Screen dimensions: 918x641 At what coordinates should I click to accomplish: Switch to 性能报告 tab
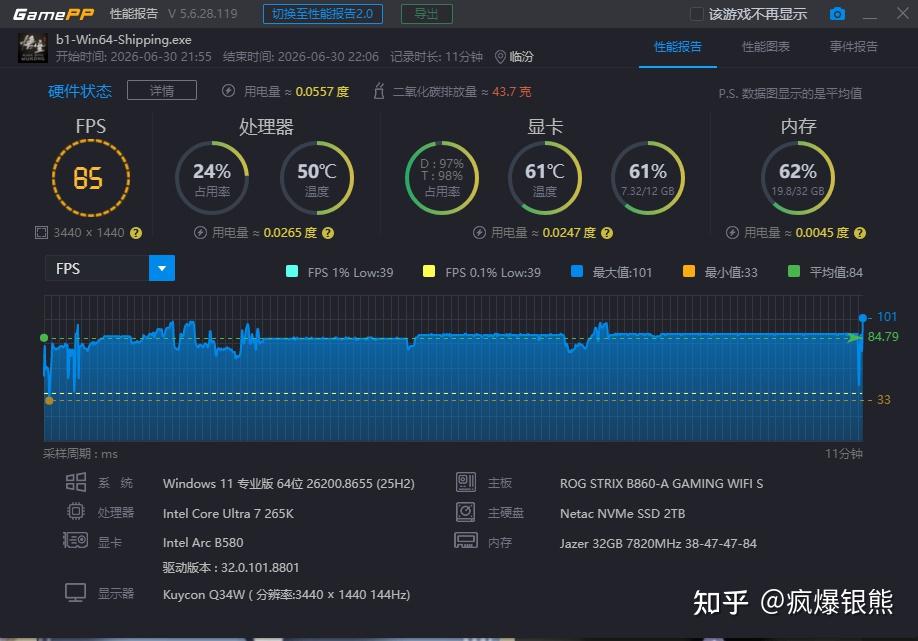pyautogui.click(x=677, y=47)
